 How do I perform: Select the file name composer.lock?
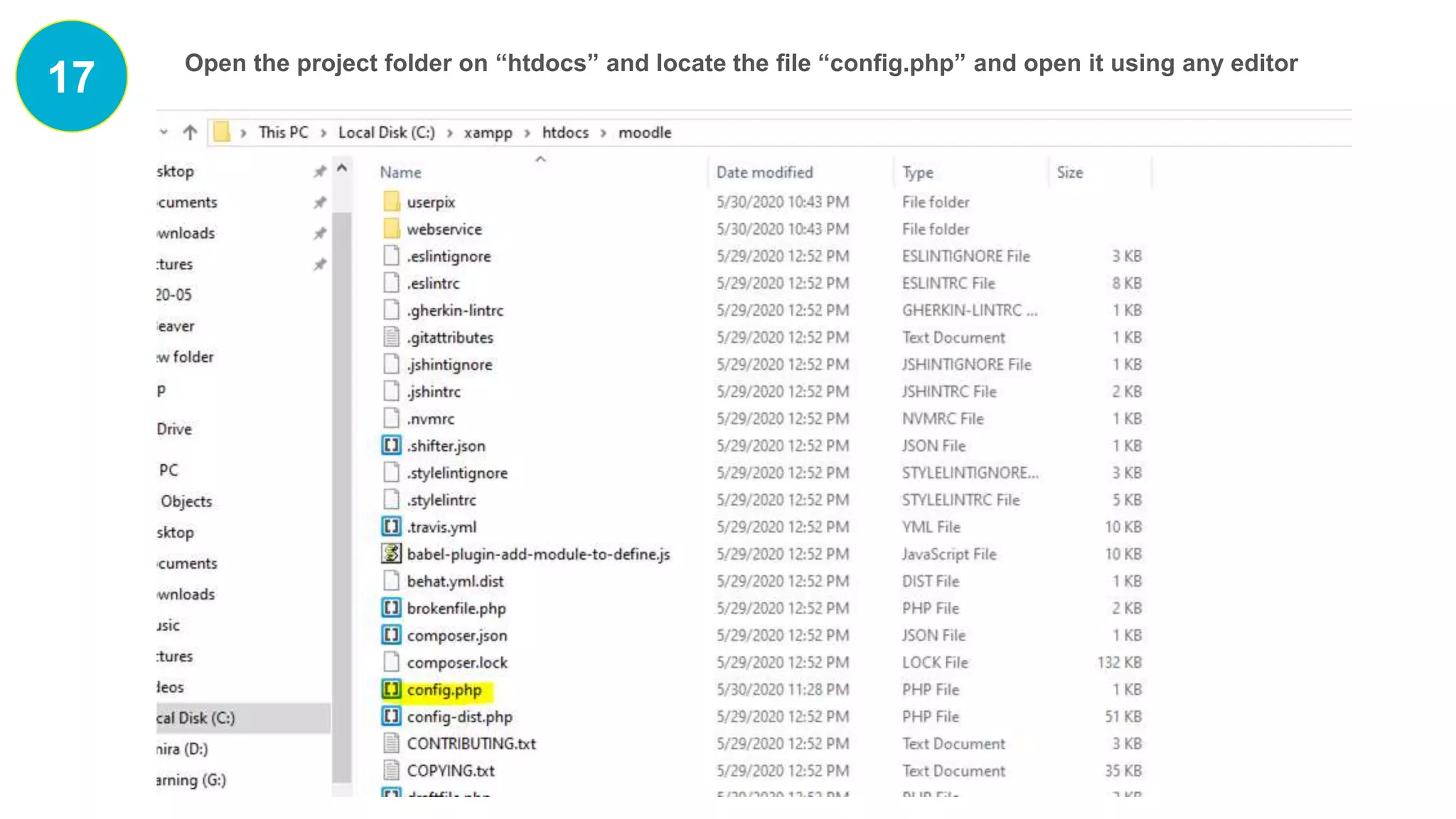[457, 663]
